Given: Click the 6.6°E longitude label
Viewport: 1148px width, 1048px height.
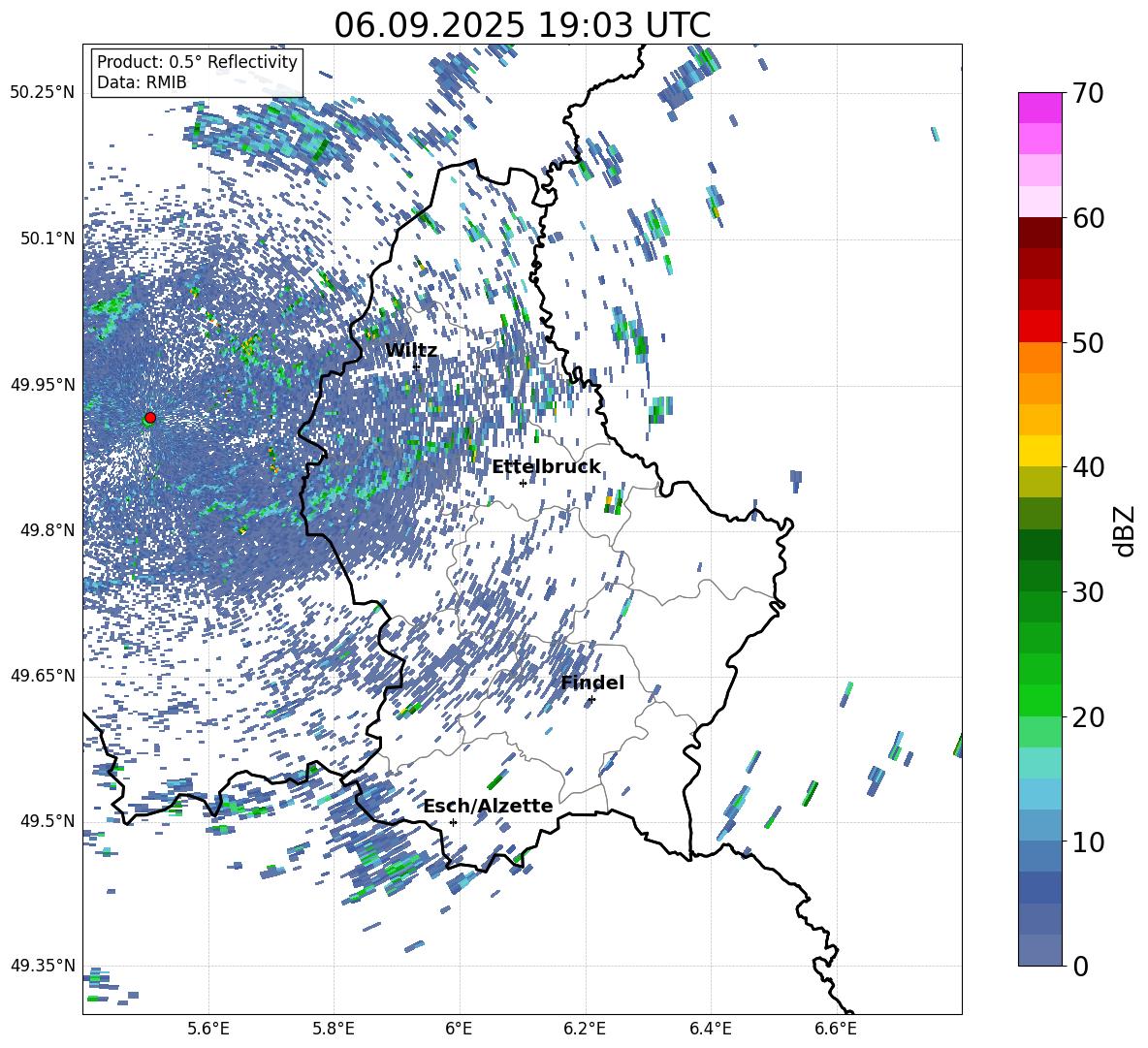Looking at the screenshot, I should (836, 1029).
